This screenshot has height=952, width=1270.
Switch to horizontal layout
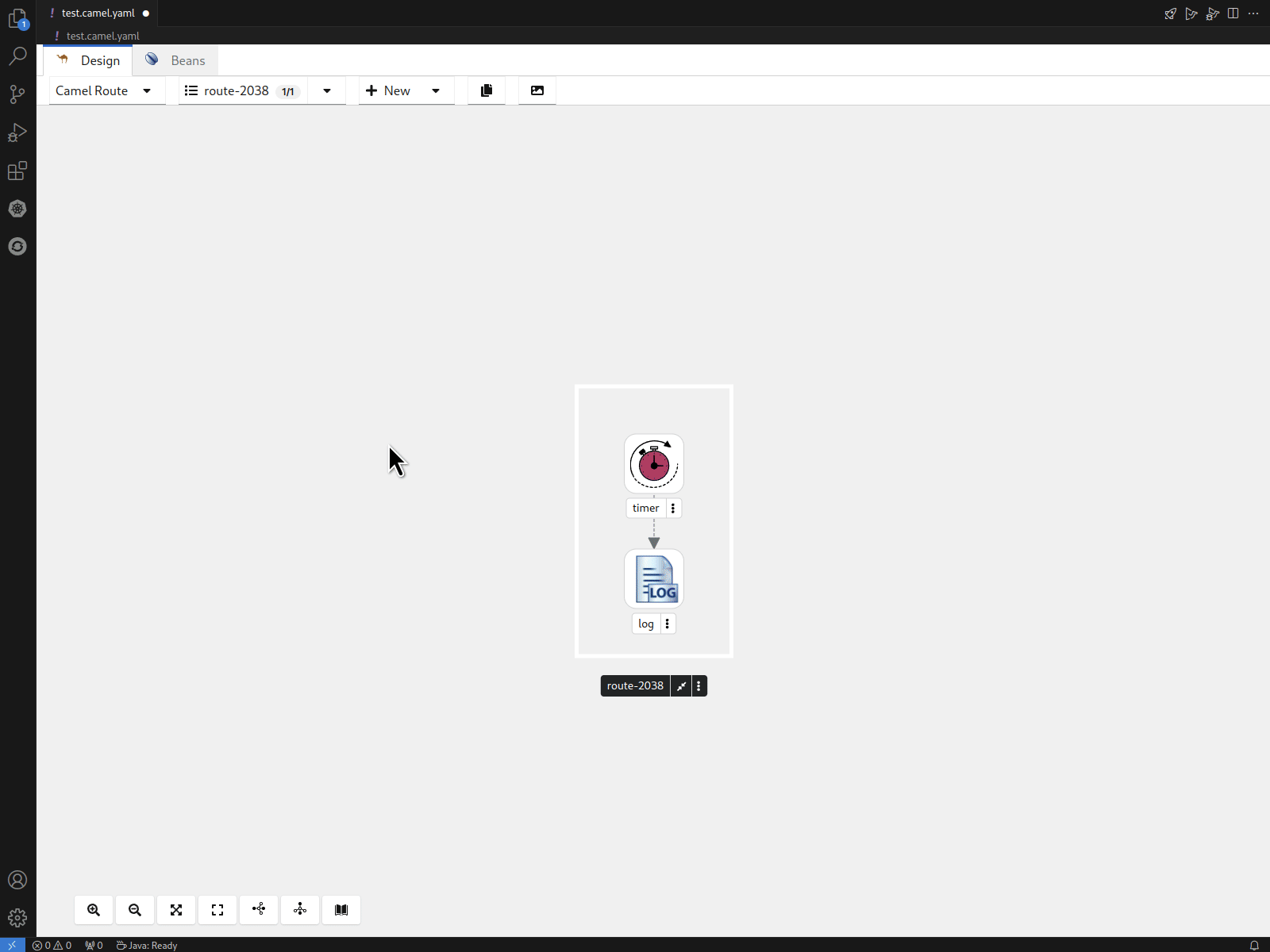(x=259, y=910)
